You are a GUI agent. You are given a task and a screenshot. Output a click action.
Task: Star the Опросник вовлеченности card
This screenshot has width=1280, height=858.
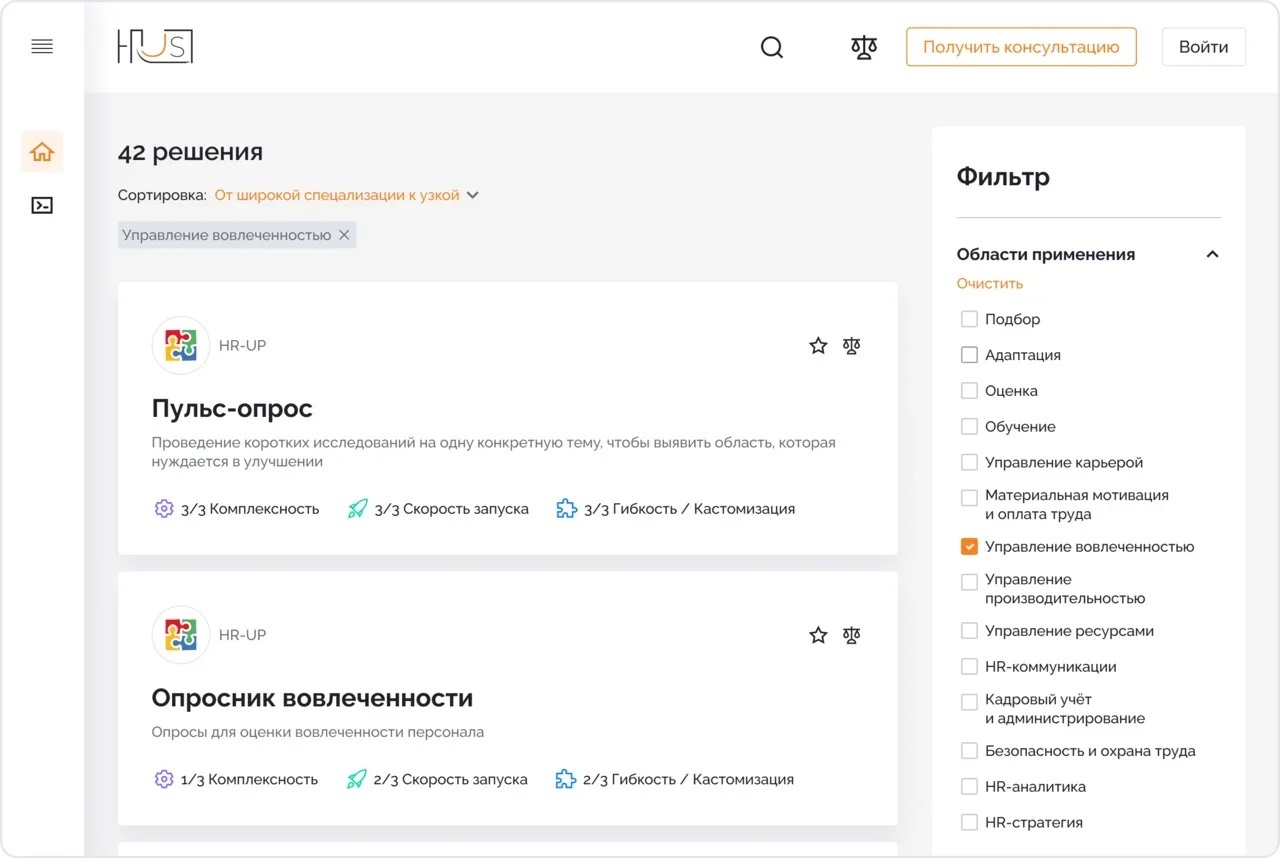tap(818, 635)
